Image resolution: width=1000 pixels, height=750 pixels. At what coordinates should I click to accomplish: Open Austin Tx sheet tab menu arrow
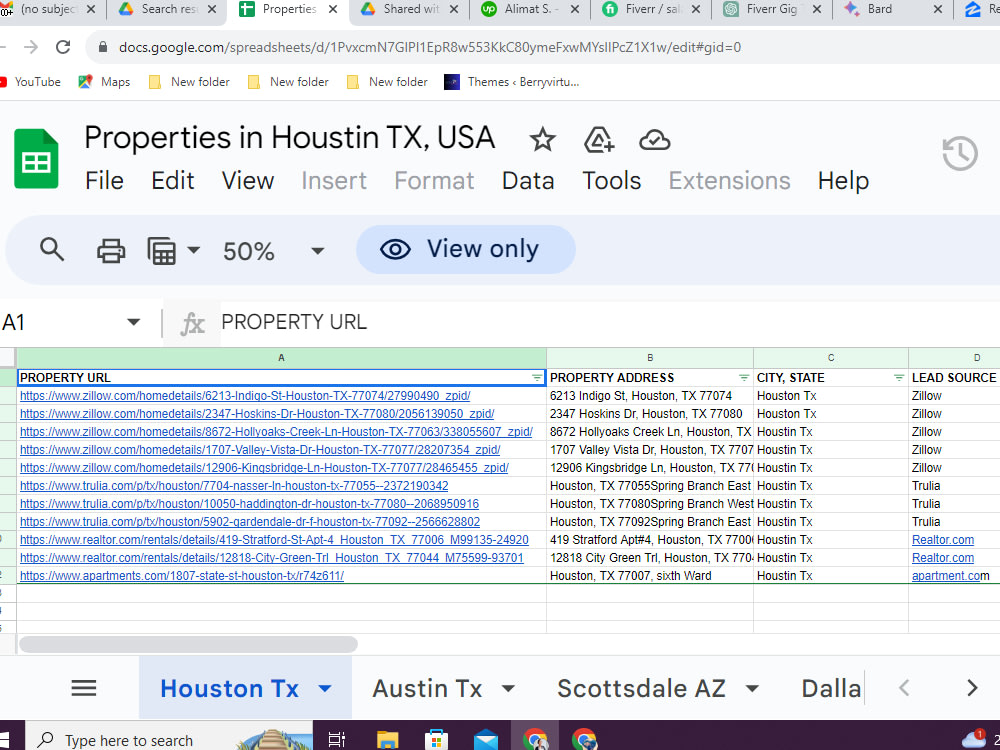click(x=508, y=688)
